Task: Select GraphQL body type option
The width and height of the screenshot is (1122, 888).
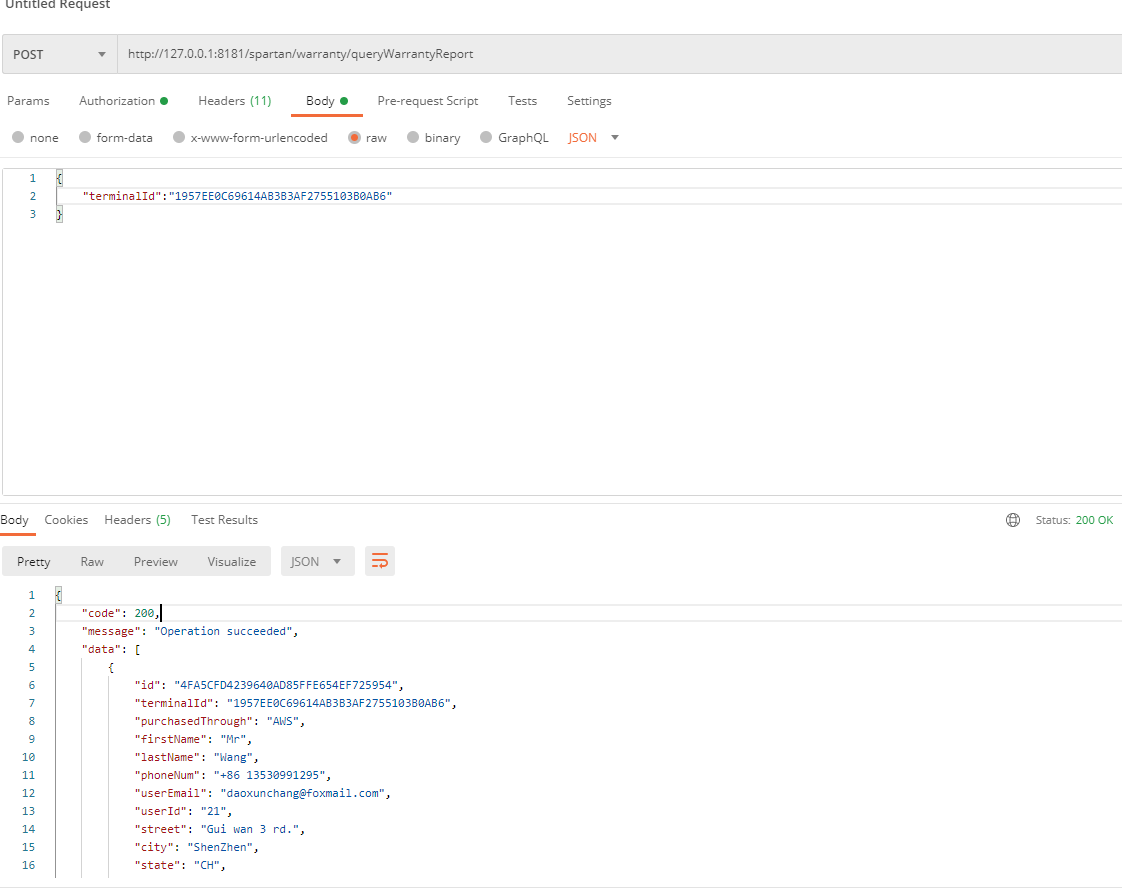Action: coord(486,138)
